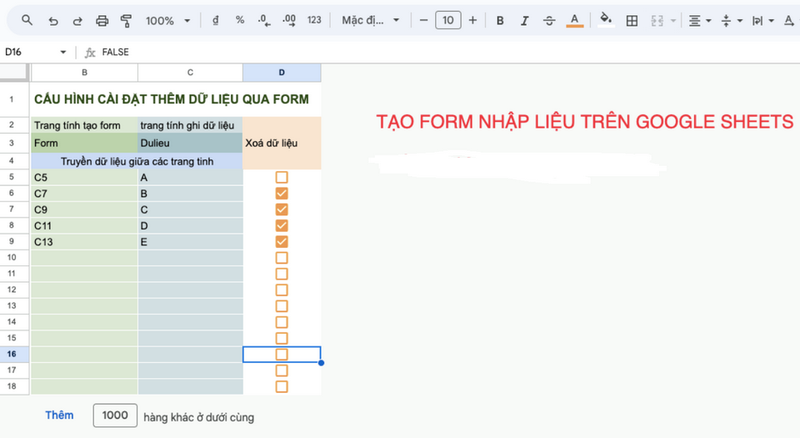Expand text wrapping dropdown arrow
The width and height of the screenshot is (800, 438).
tap(771, 21)
